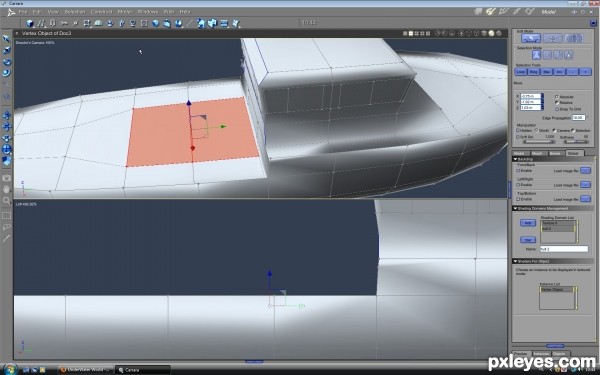600x375 pixels.
Task: Click the cube primitive insert icon in top toolbar
Action: (29, 23)
